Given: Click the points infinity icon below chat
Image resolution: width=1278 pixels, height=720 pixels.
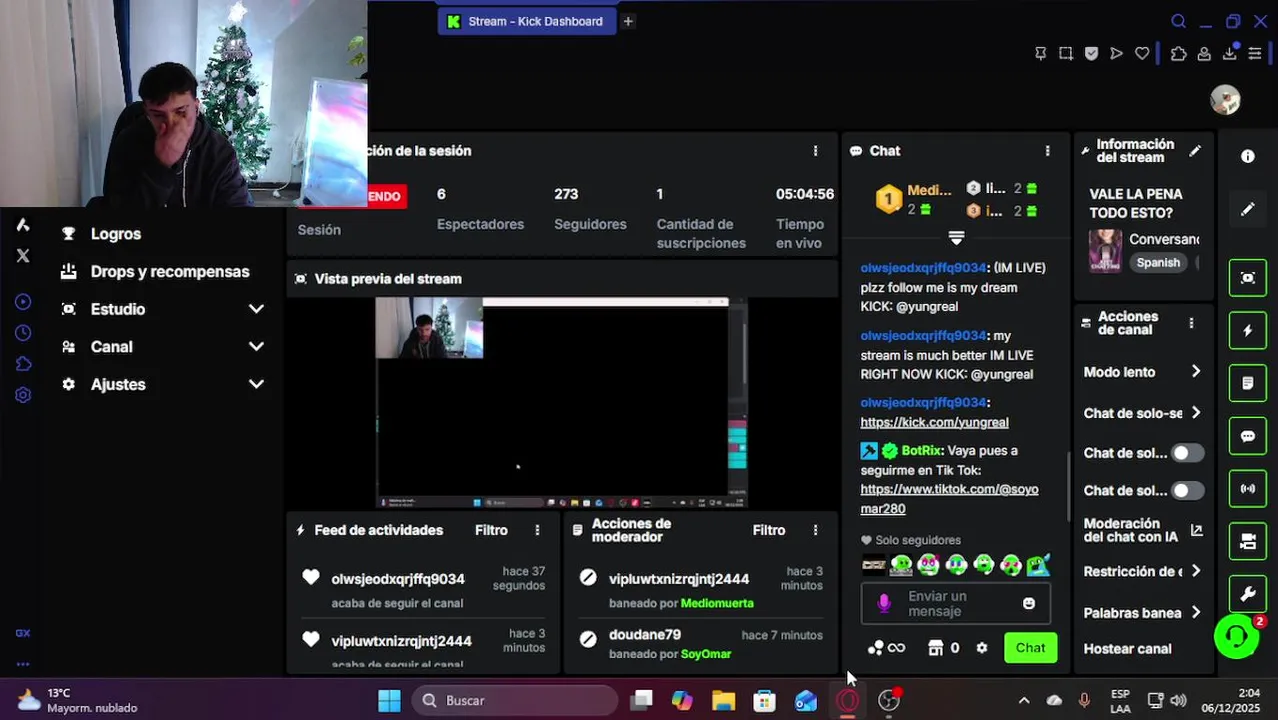Looking at the screenshot, I should tap(887, 648).
